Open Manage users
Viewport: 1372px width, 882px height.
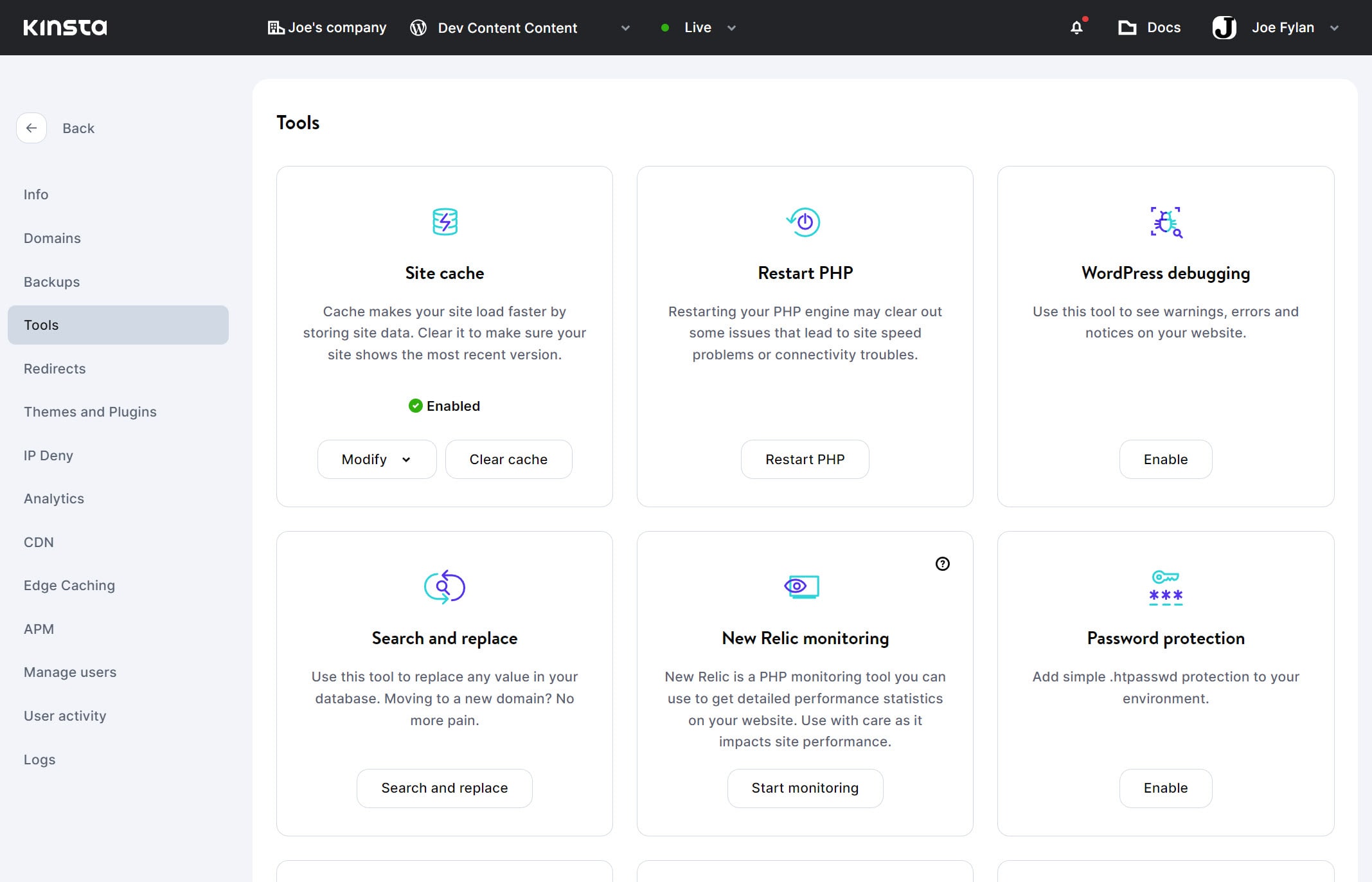[70, 672]
